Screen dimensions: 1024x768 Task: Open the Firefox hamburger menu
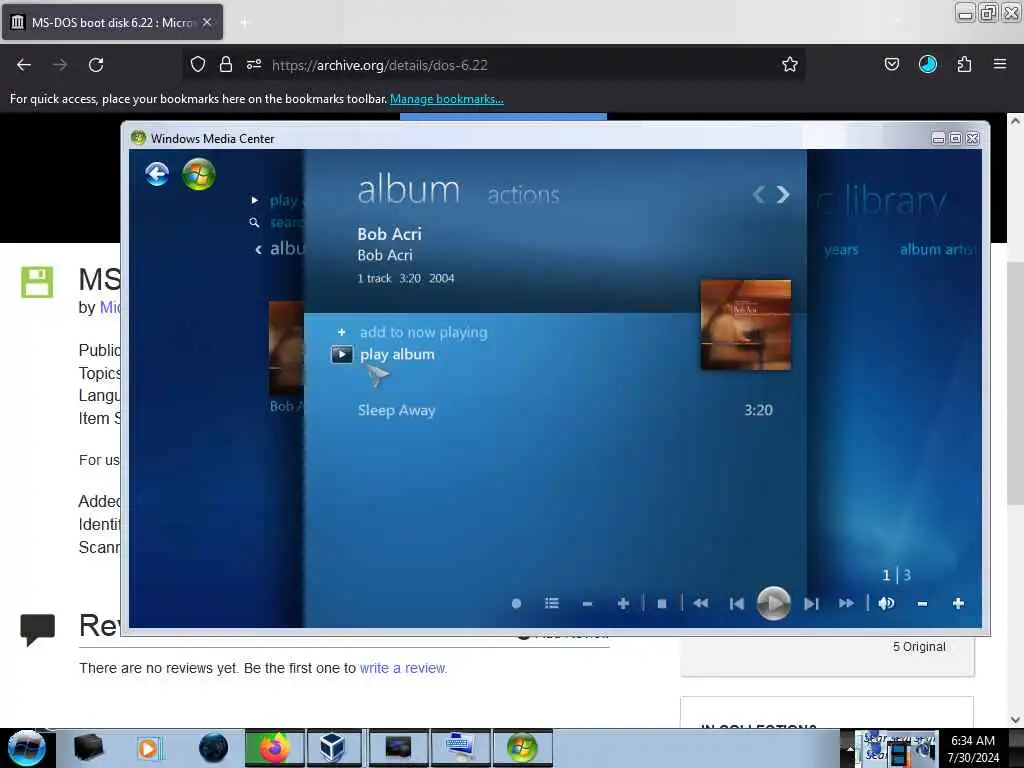pos(1000,64)
